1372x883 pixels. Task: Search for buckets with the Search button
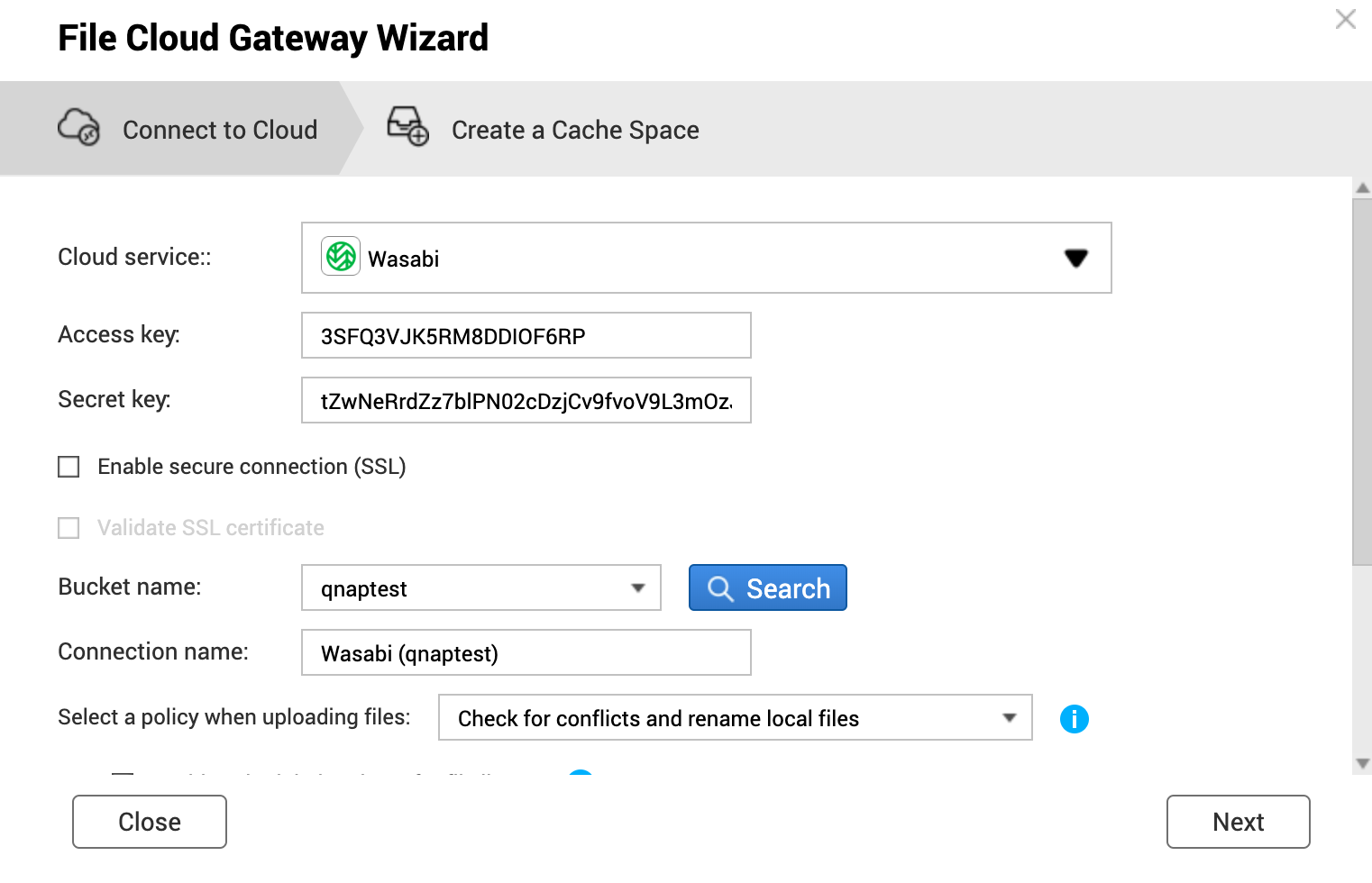[768, 587]
